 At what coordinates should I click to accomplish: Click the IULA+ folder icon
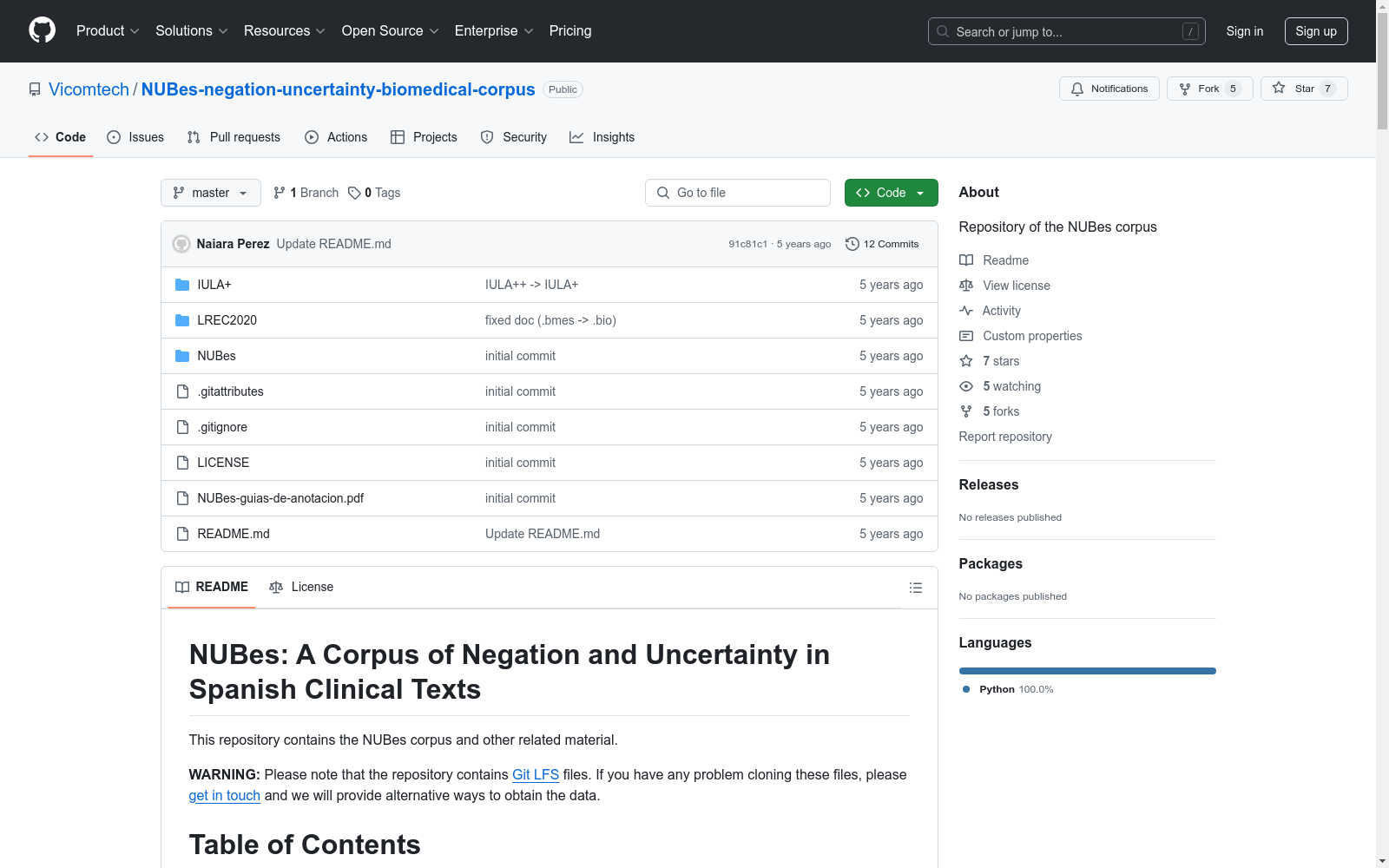tap(182, 285)
